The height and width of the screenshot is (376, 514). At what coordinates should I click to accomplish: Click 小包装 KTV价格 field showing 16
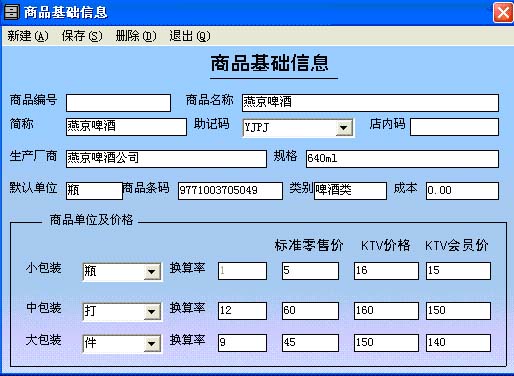(386, 271)
